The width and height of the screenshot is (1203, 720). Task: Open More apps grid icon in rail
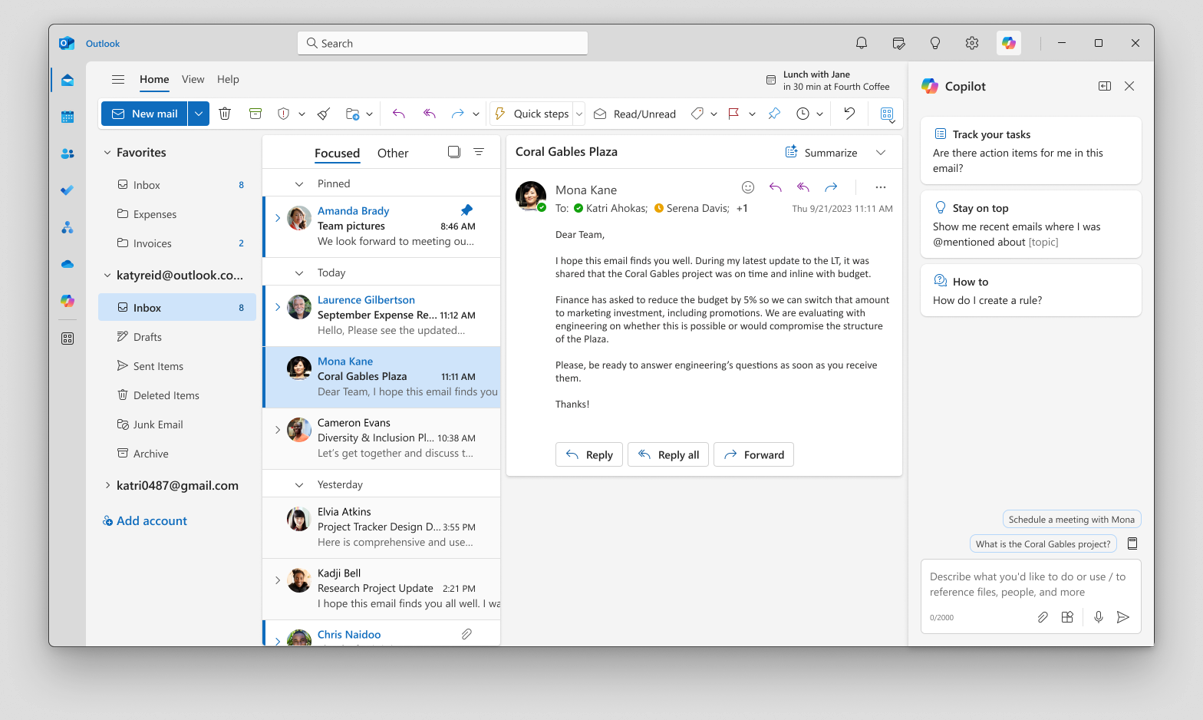(67, 338)
